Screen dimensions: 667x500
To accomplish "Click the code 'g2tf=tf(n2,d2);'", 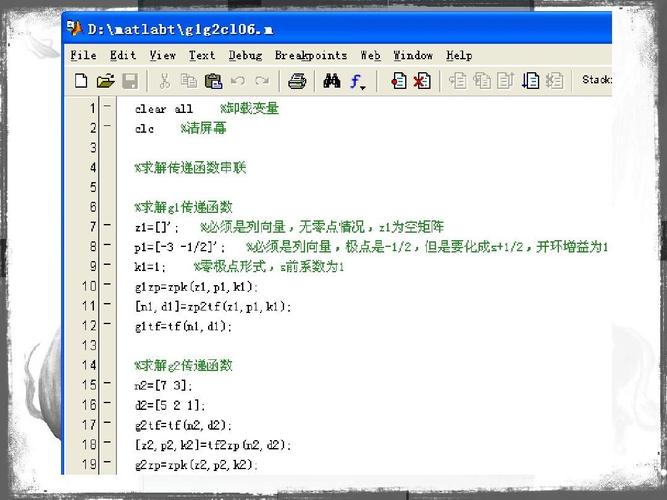I will pyautogui.click(x=183, y=425).
